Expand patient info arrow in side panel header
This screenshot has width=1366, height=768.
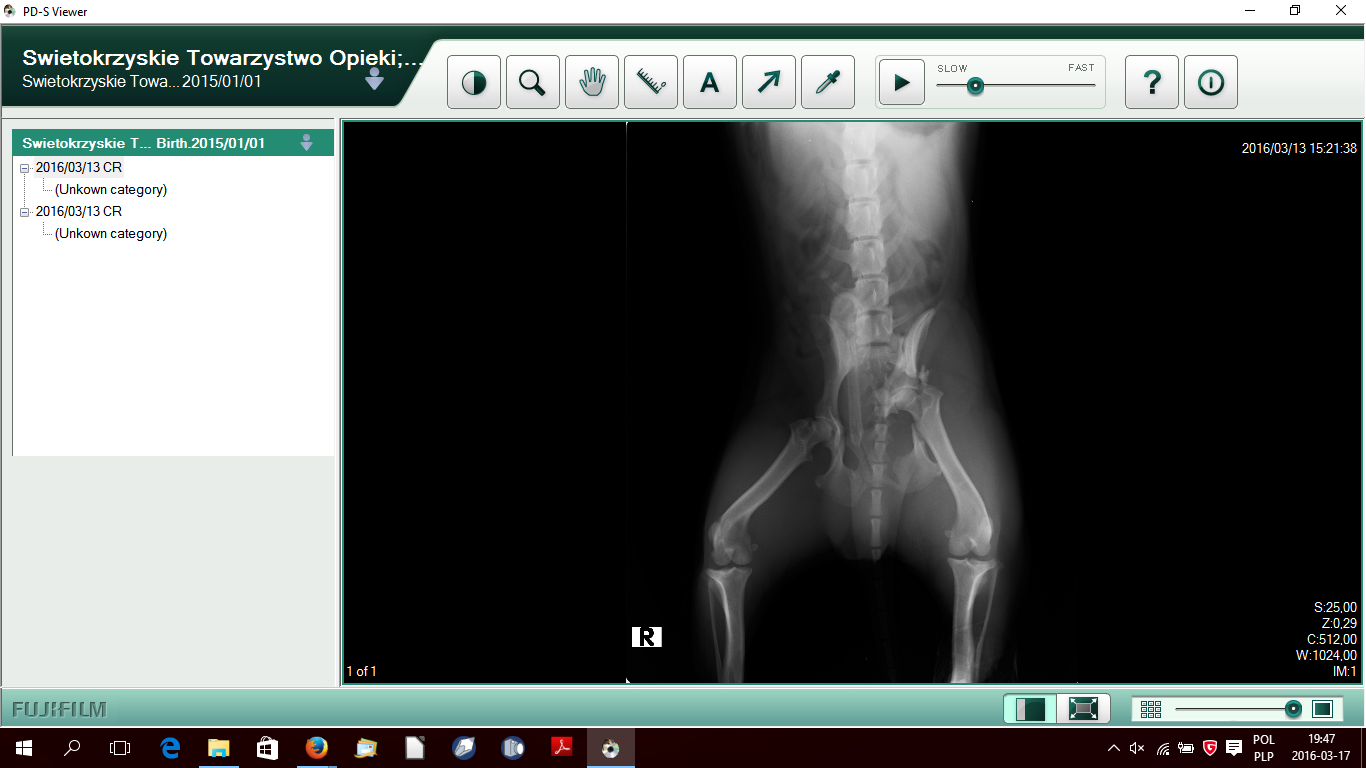pyautogui.click(x=307, y=143)
